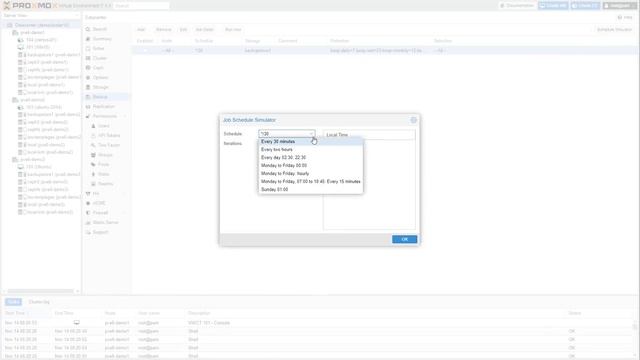Select 'Monday to Friday, 07:00 to 18:45: Every 15 minutes'
The height and width of the screenshot is (360, 640).
click(x=311, y=181)
